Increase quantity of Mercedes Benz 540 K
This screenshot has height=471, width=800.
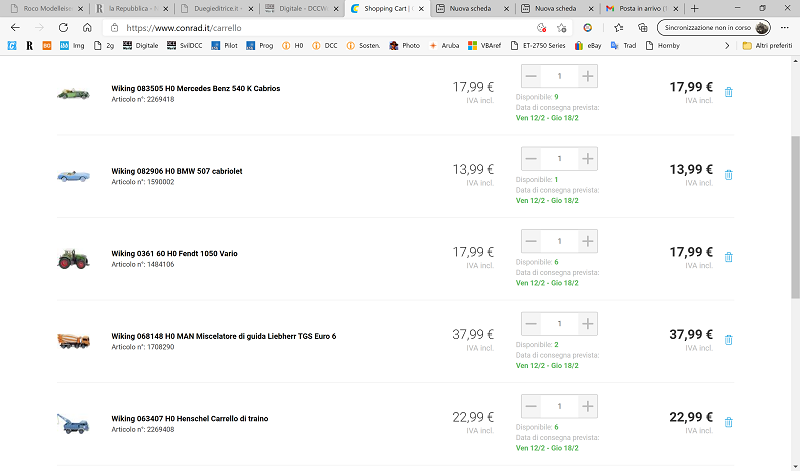588,77
